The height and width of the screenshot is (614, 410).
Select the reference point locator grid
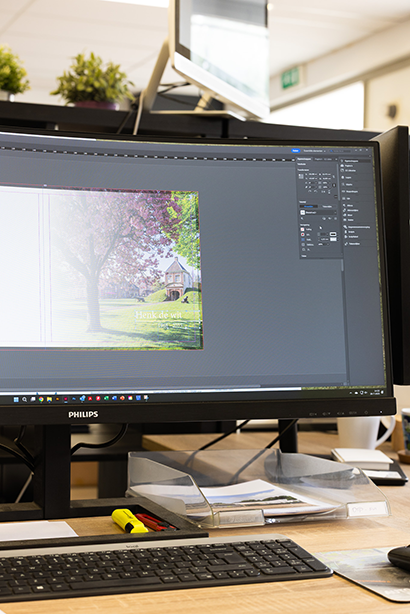click(x=301, y=176)
